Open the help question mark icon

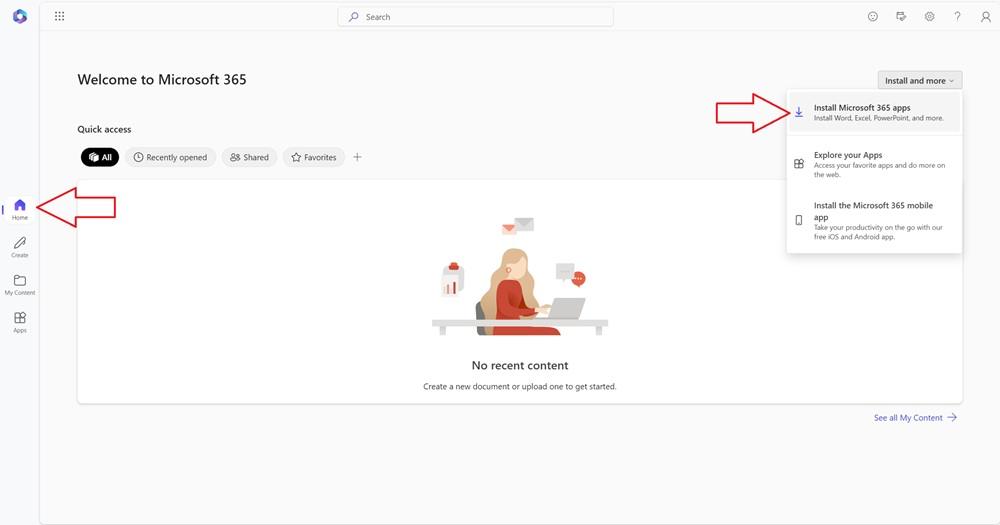tap(957, 17)
